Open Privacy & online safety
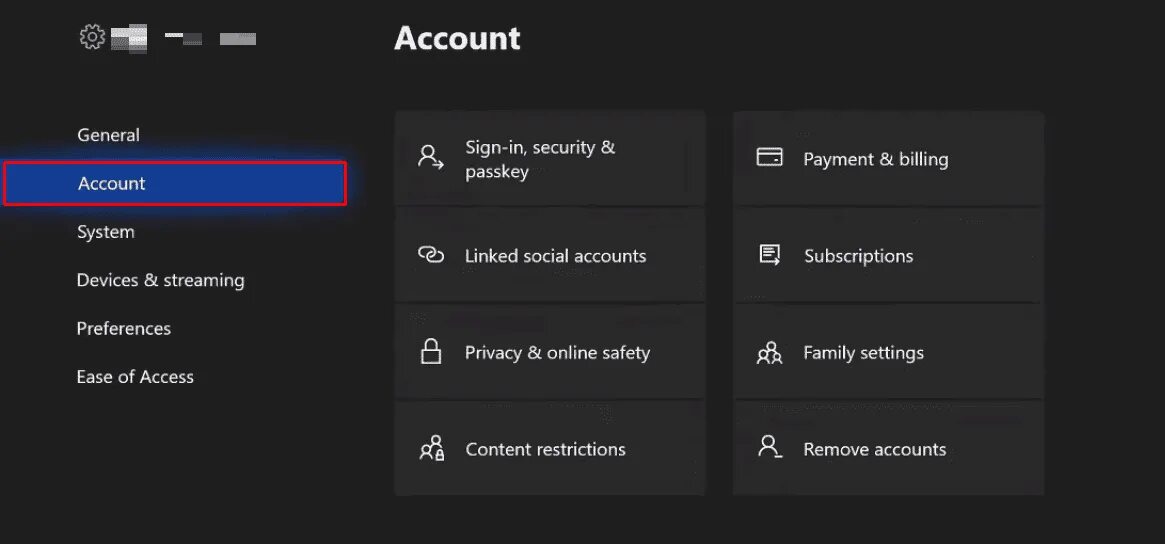 (x=557, y=353)
